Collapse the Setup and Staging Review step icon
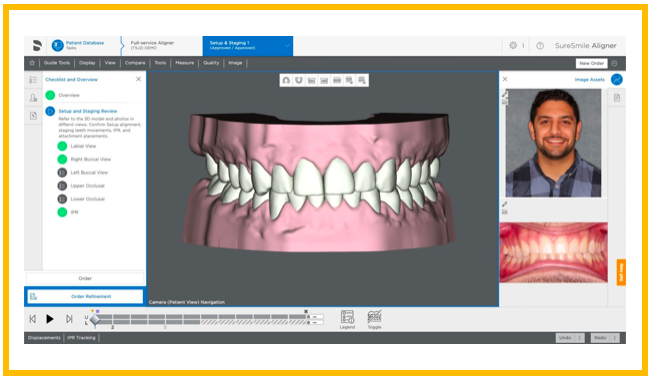Screen dimensions: 650x379 pos(50,111)
